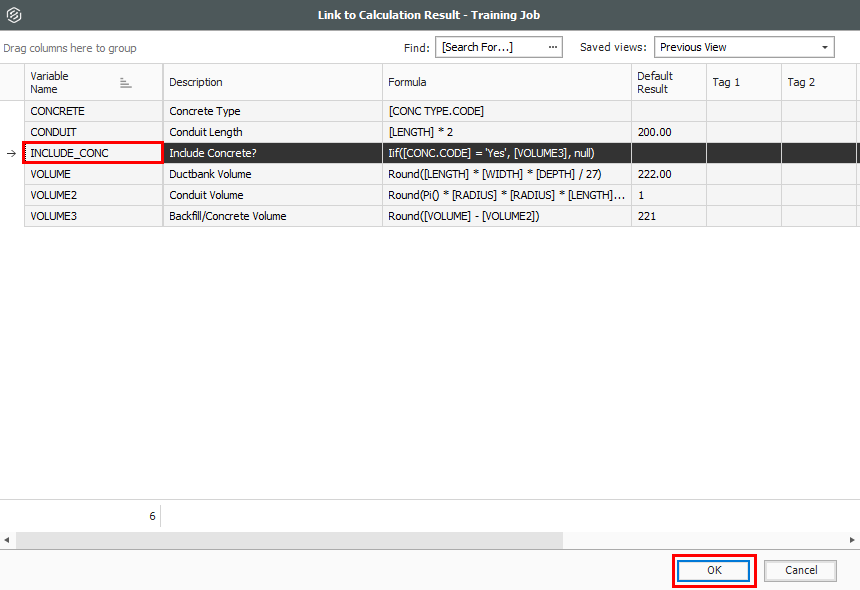Screen dimensions: 860x590
Task: Click the row indicator arrow beside INCLUDE_CONC
Action: [12, 153]
